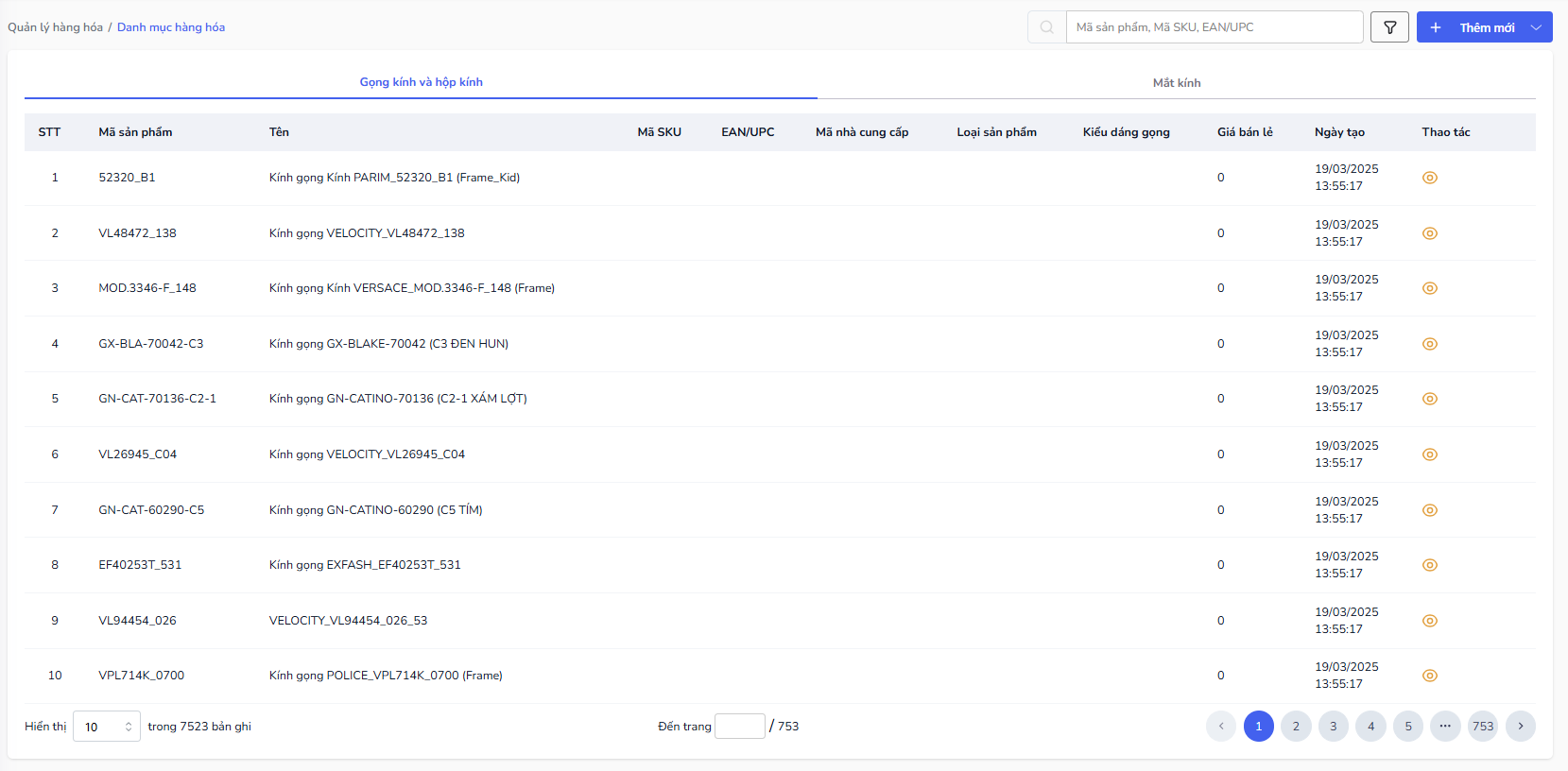Expand the ellipsis pagination for more pages
Image resolution: width=1568 pixels, height=771 pixels.
click(1445, 727)
